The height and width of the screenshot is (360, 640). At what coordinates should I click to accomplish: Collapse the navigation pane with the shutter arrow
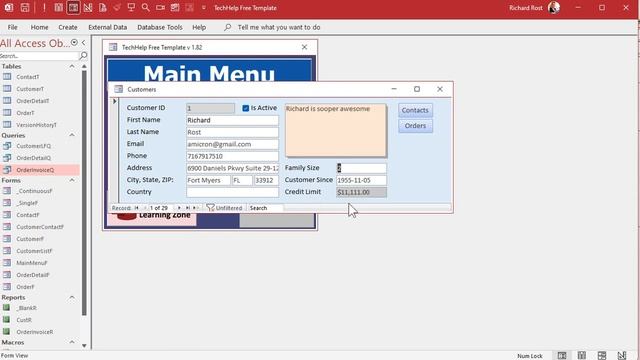[84, 42]
